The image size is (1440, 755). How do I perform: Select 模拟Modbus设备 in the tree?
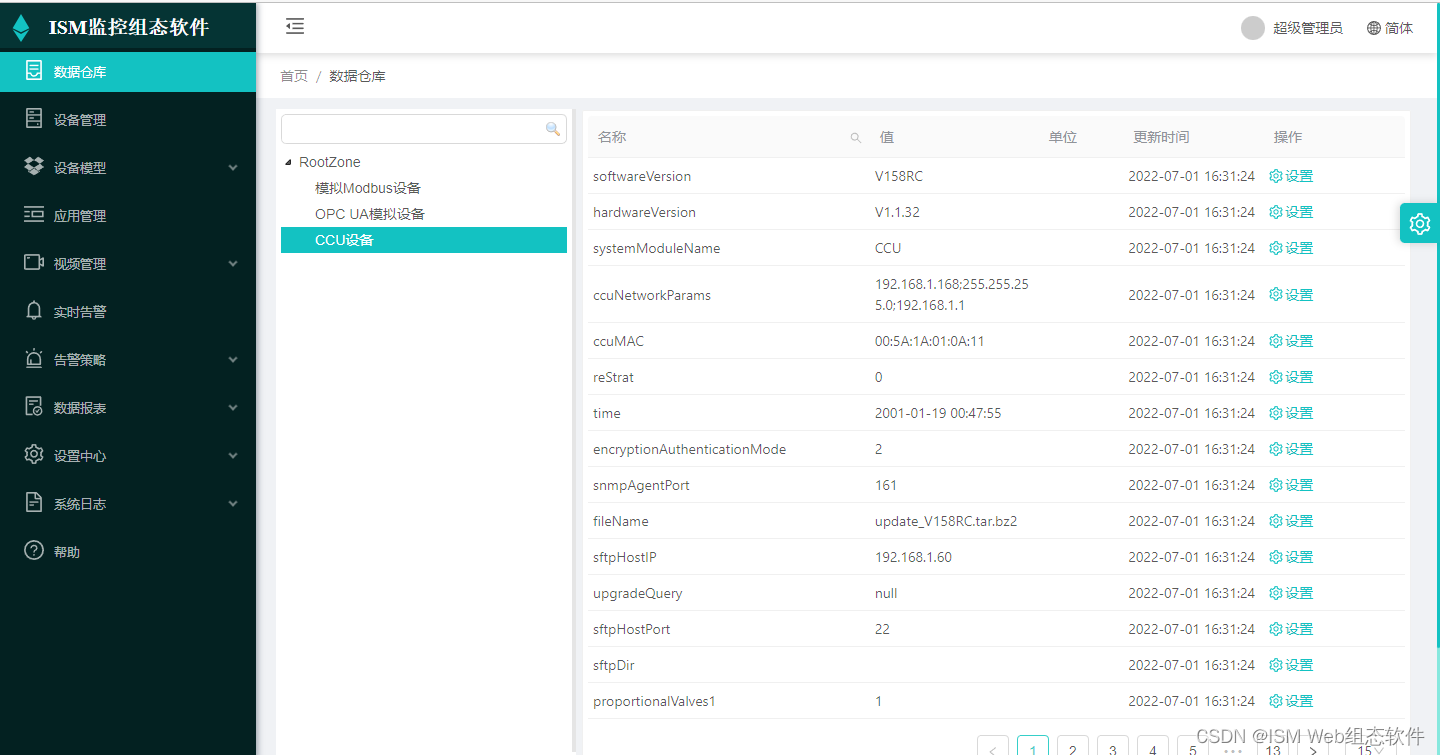(368, 188)
